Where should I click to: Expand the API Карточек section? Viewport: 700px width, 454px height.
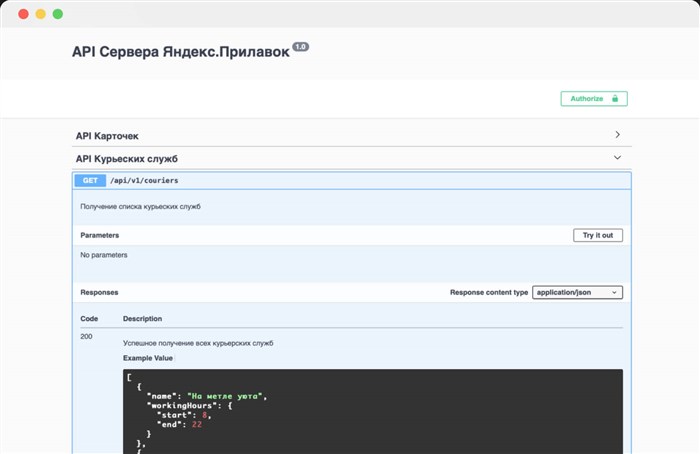tap(108, 135)
